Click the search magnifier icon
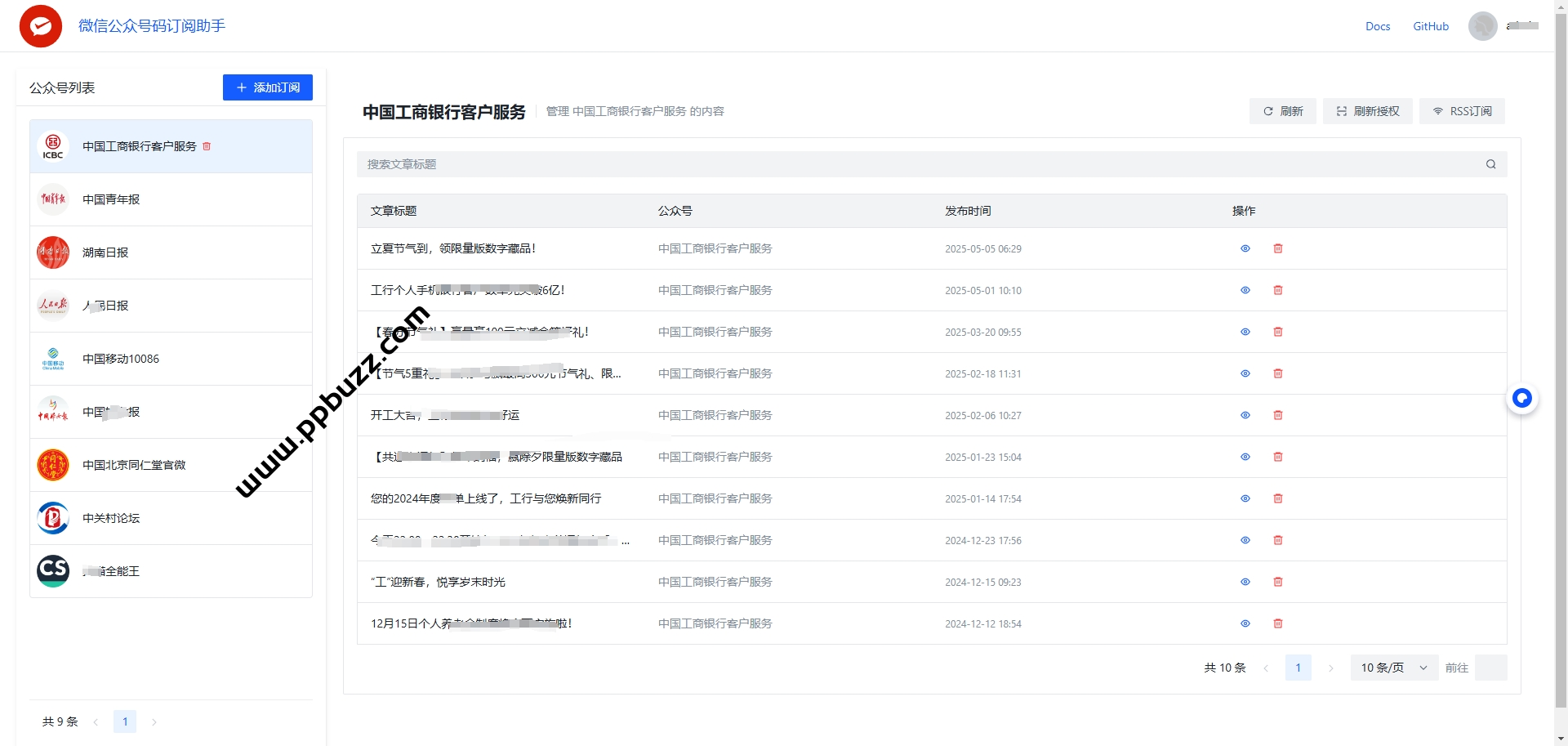 (x=1490, y=164)
